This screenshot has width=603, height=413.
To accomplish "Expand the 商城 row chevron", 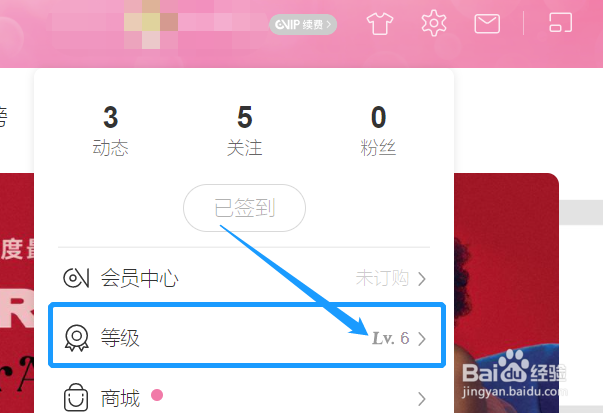I will pyautogui.click(x=422, y=399).
